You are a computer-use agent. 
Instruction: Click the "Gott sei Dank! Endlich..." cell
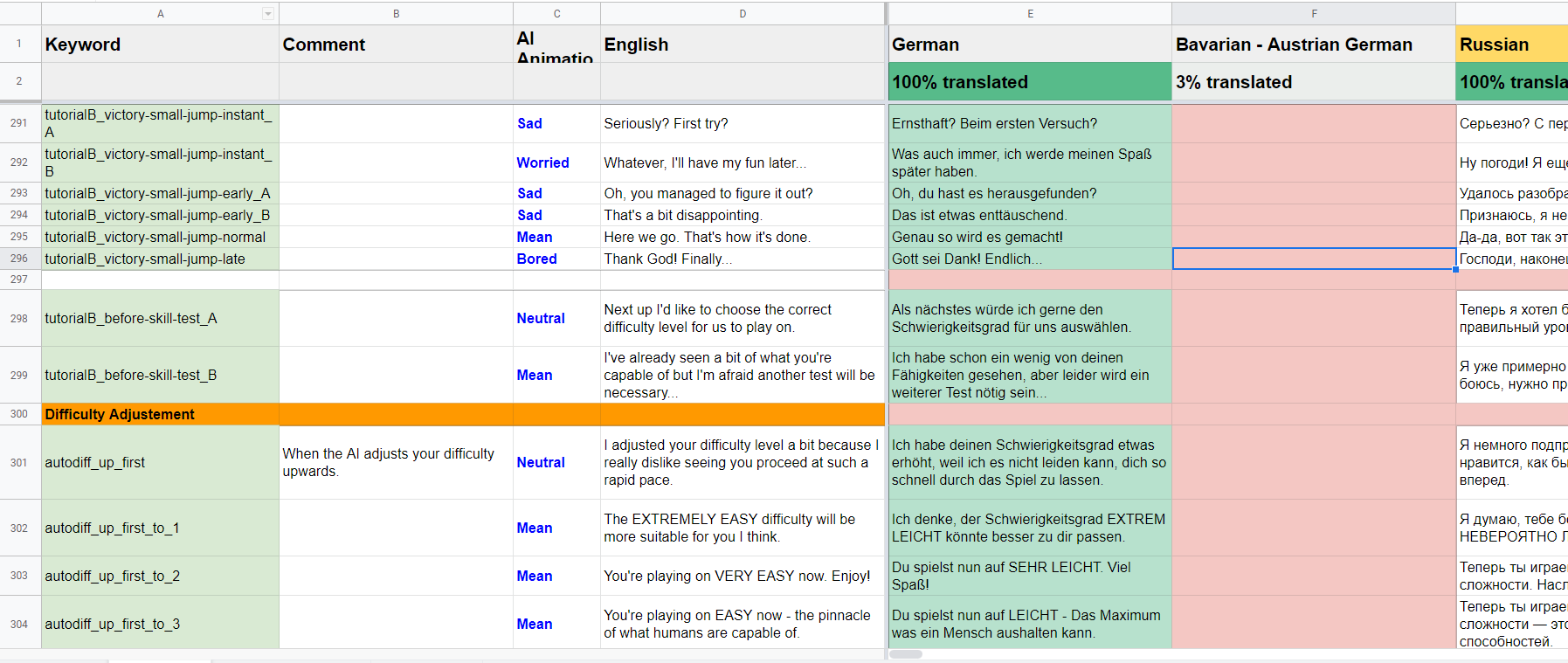1029,259
